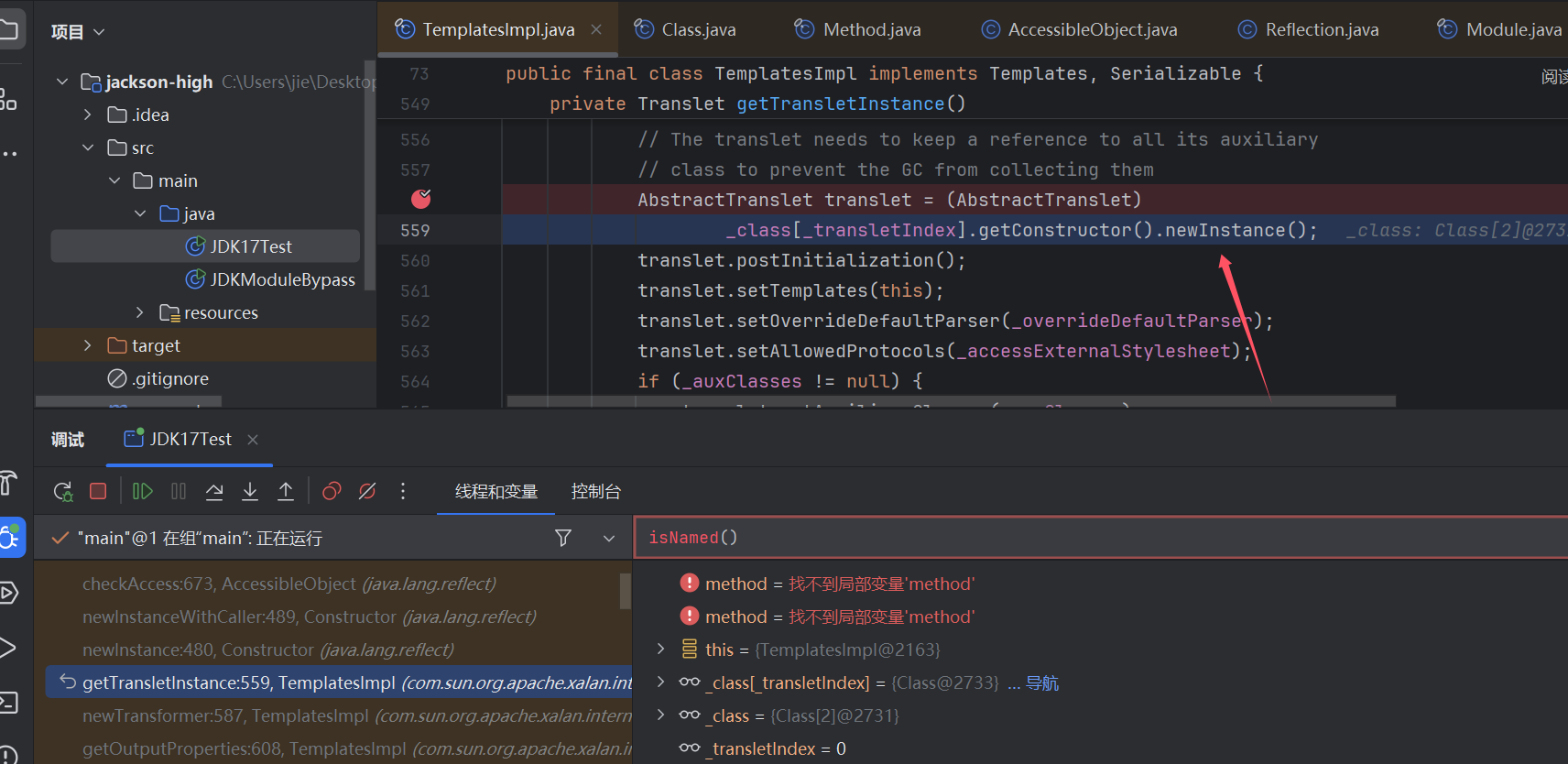This screenshot has height=764, width=1568.
Task: Expand the target folder
Action: [88, 345]
